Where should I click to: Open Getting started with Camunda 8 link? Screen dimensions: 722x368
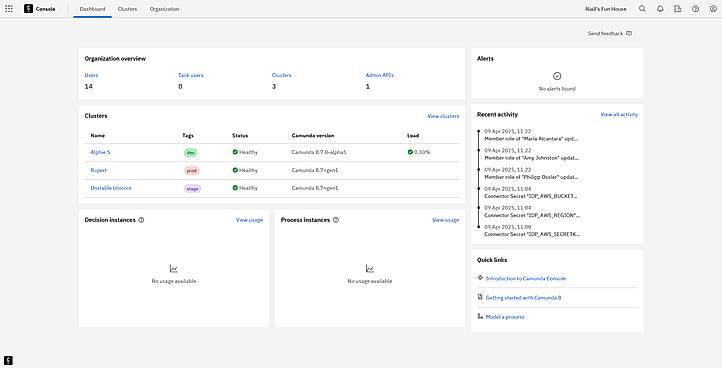click(523, 298)
